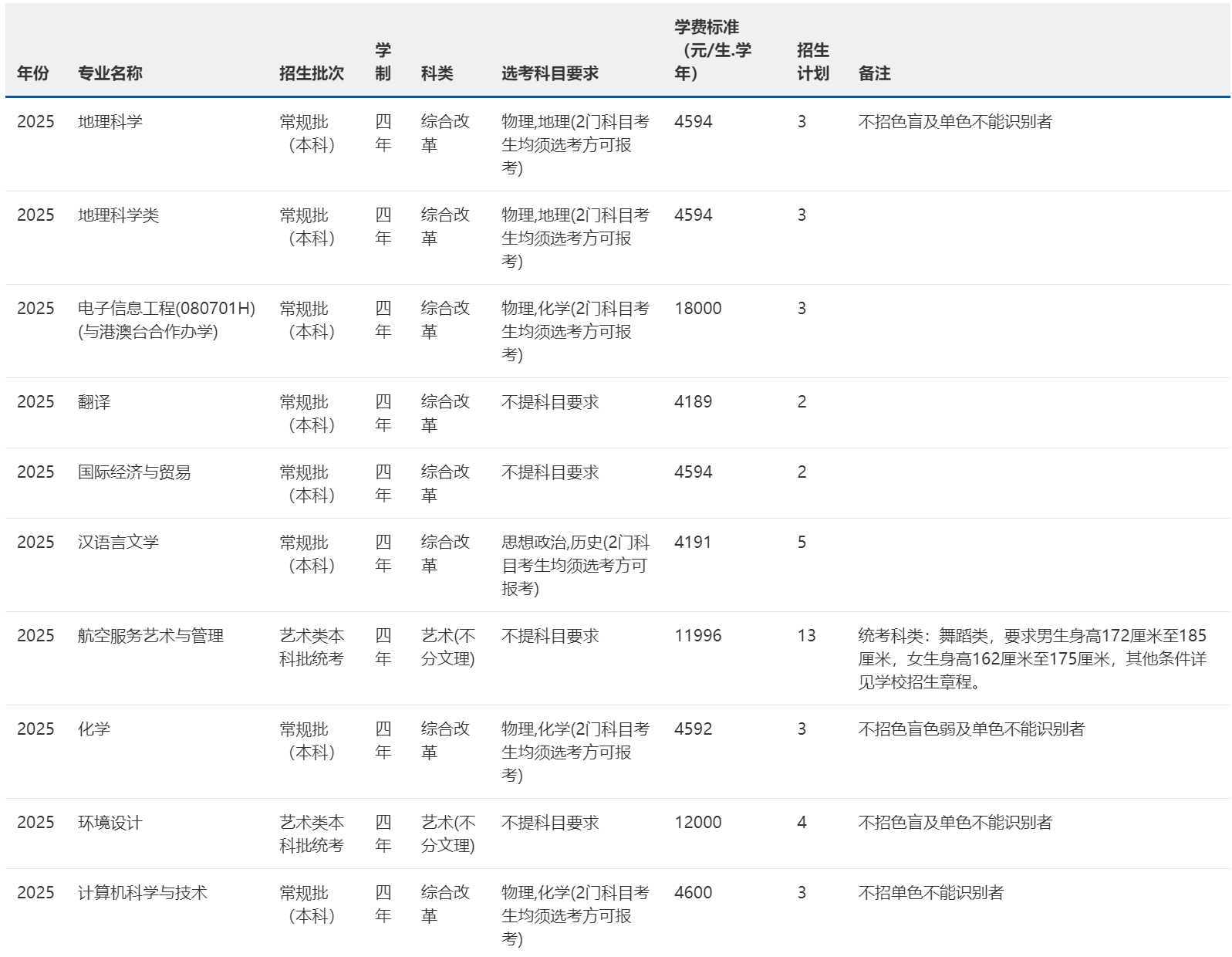1232x957 pixels.
Task: Click the 年份 column header
Action: point(32,73)
